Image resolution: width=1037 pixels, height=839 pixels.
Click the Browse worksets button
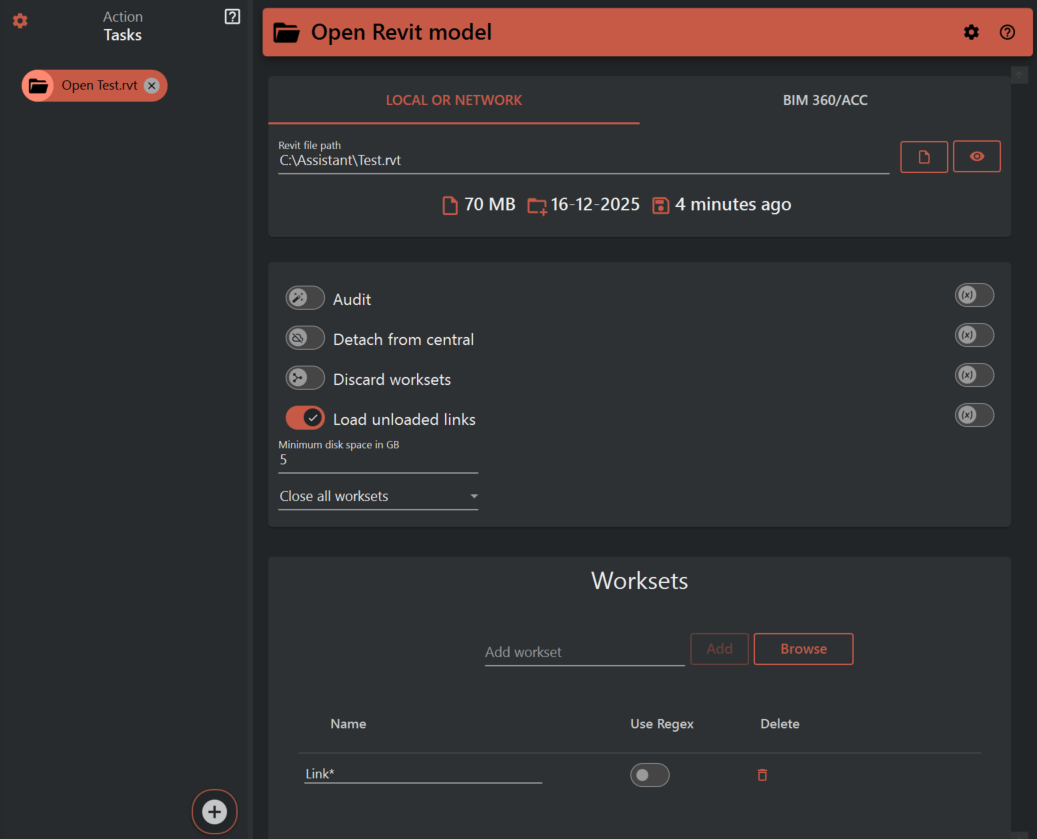click(803, 649)
